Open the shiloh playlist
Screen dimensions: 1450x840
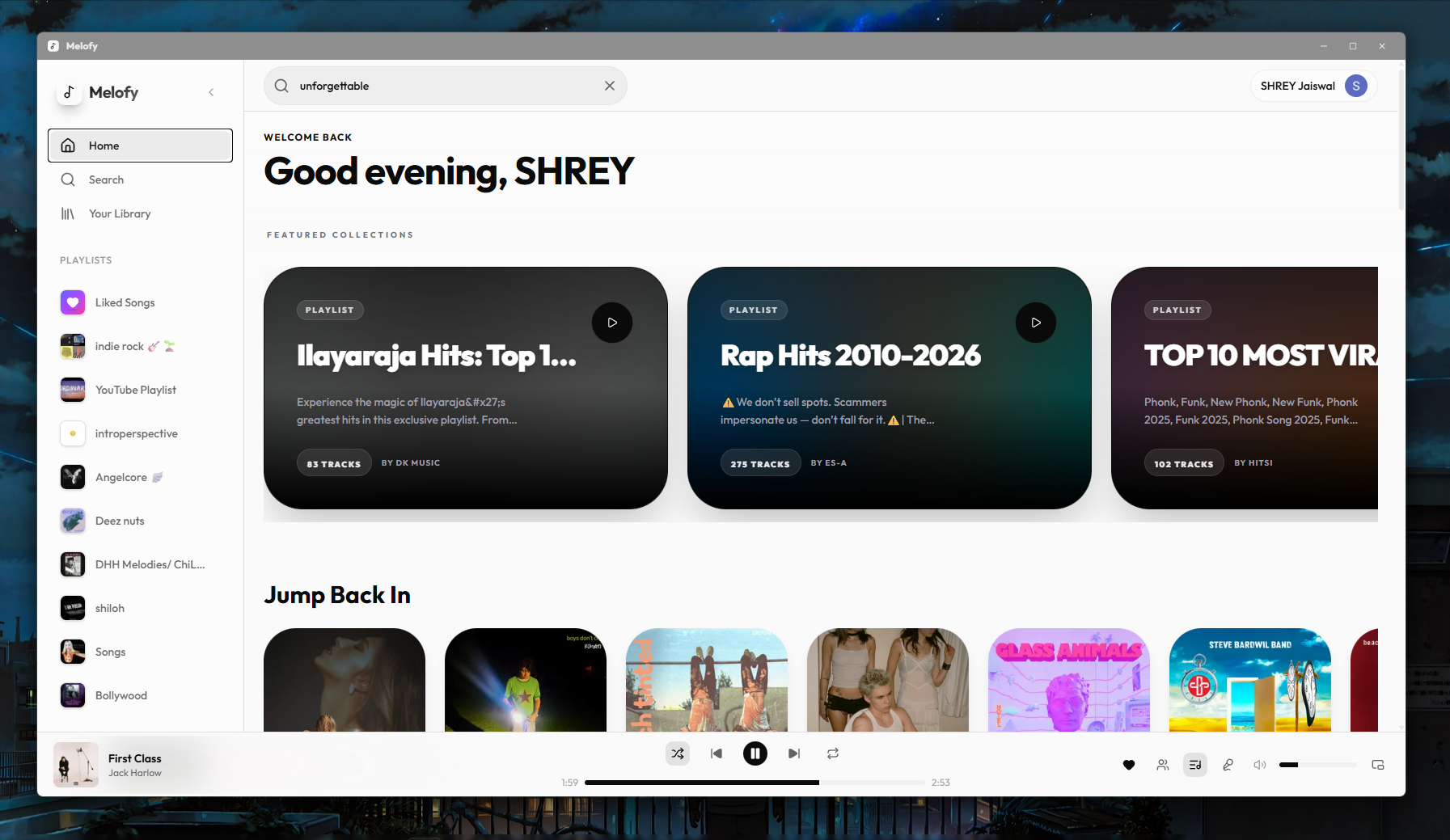point(140,608)
